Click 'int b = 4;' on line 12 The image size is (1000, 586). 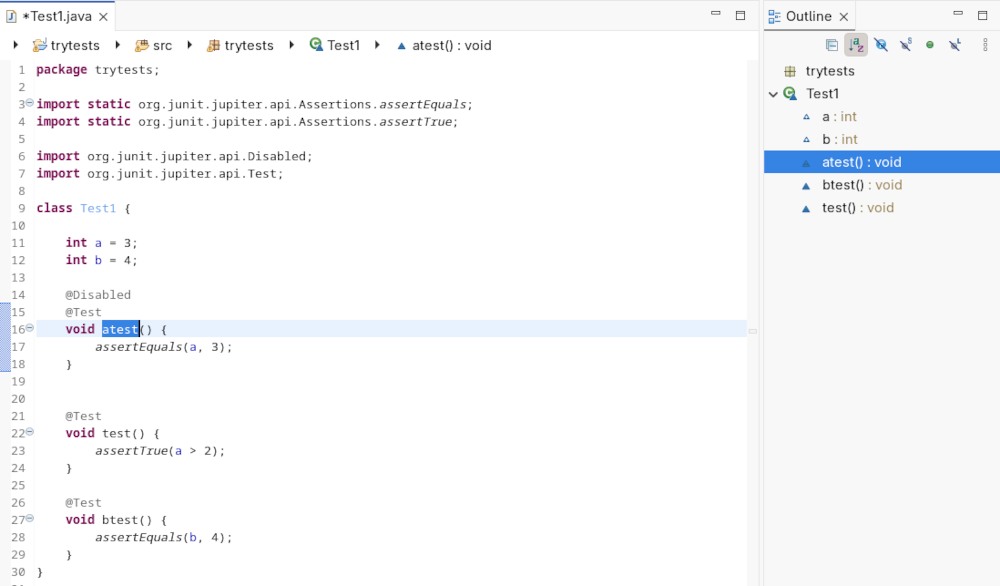(x=101, y=260)
